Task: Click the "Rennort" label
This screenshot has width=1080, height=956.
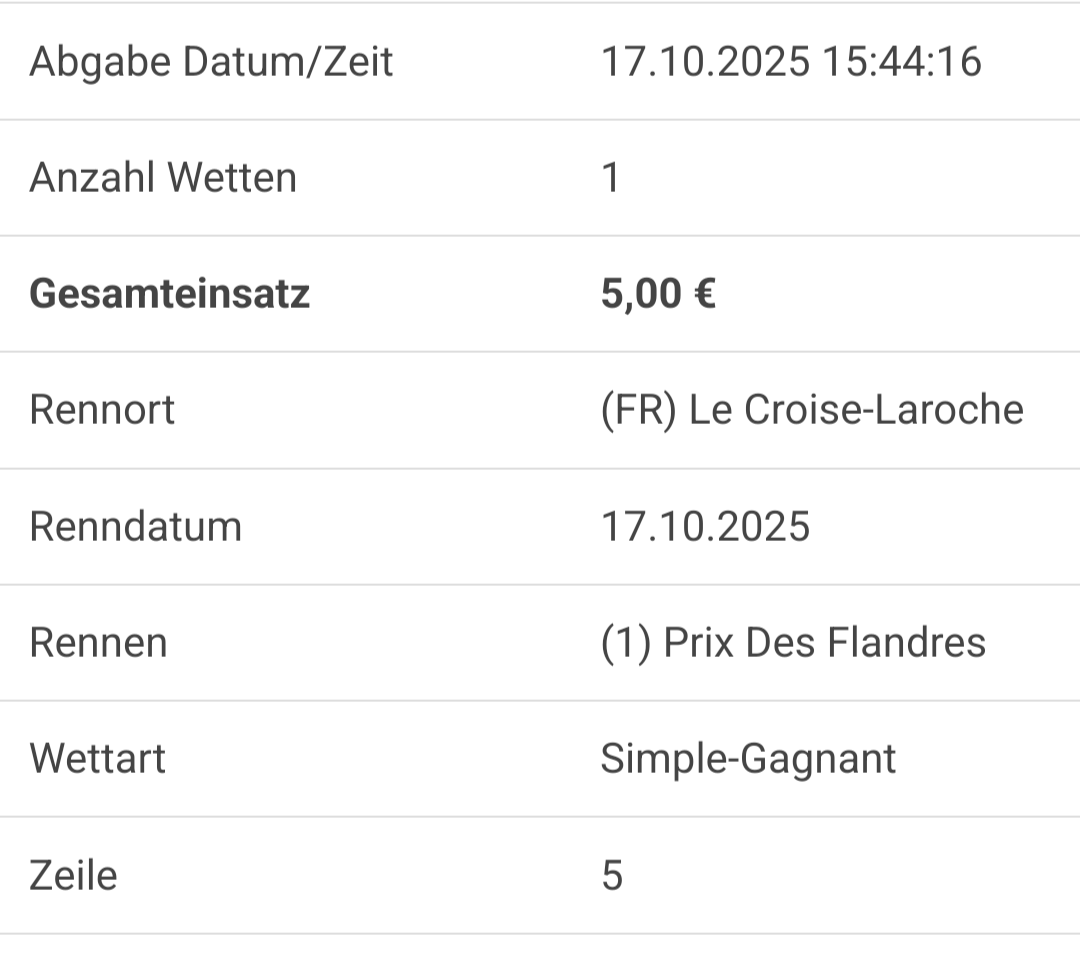Action: pyautogui.click(x=102, y=410)
